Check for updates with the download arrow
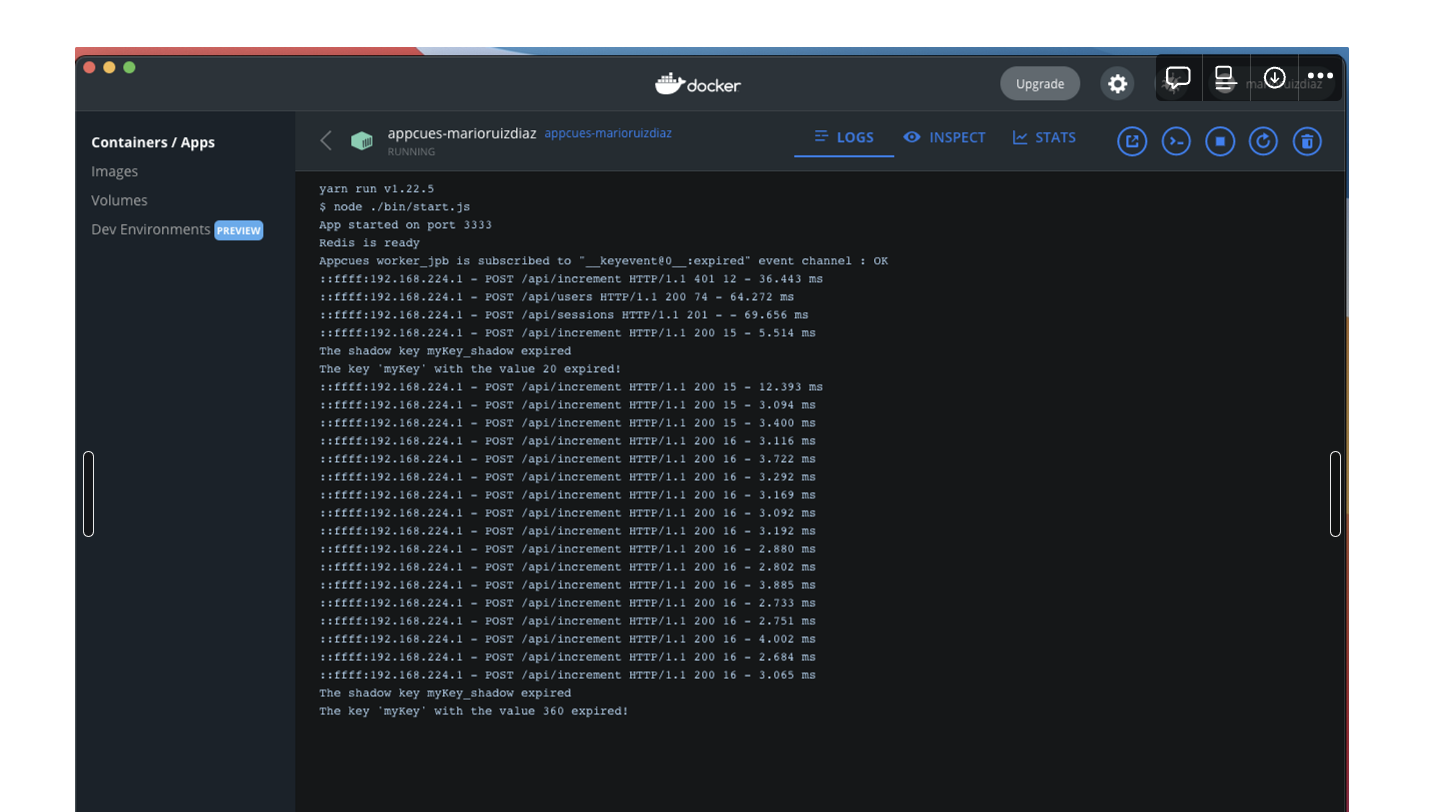Viewport: 1440px width, 812px height. tap(1273, 76)
